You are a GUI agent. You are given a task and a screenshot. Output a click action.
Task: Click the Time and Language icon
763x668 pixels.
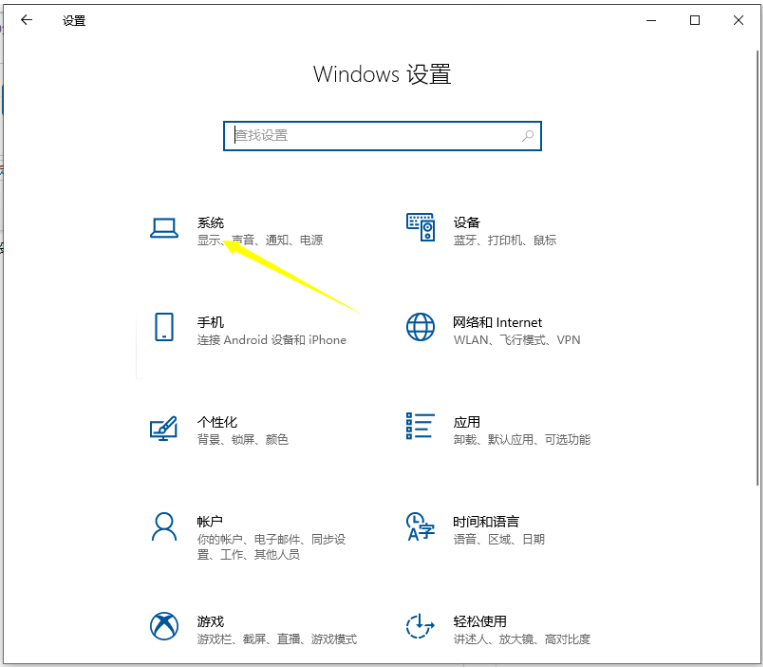point(420,526)
